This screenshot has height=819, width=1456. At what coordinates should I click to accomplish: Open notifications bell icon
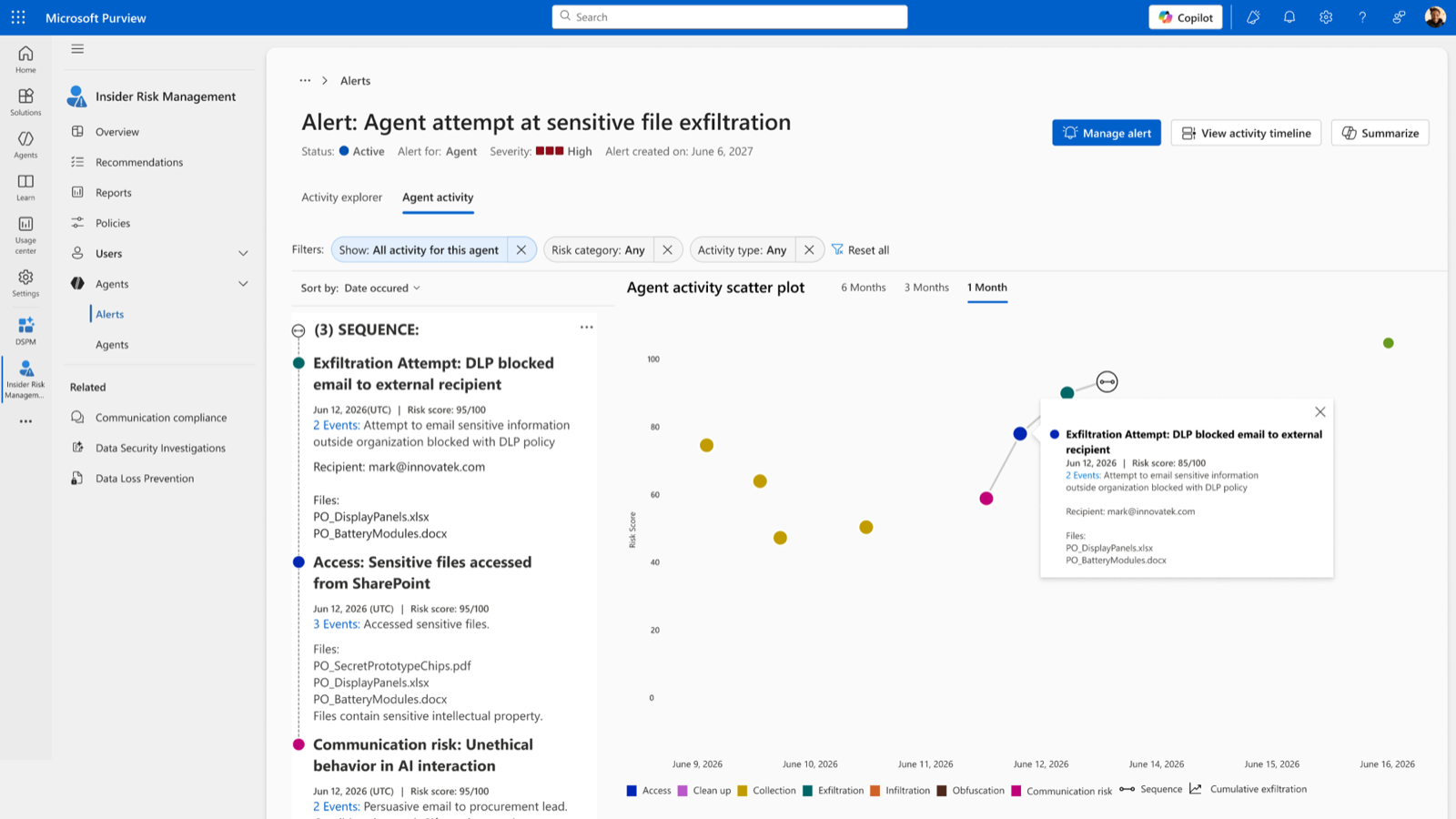pos(1289,17)
